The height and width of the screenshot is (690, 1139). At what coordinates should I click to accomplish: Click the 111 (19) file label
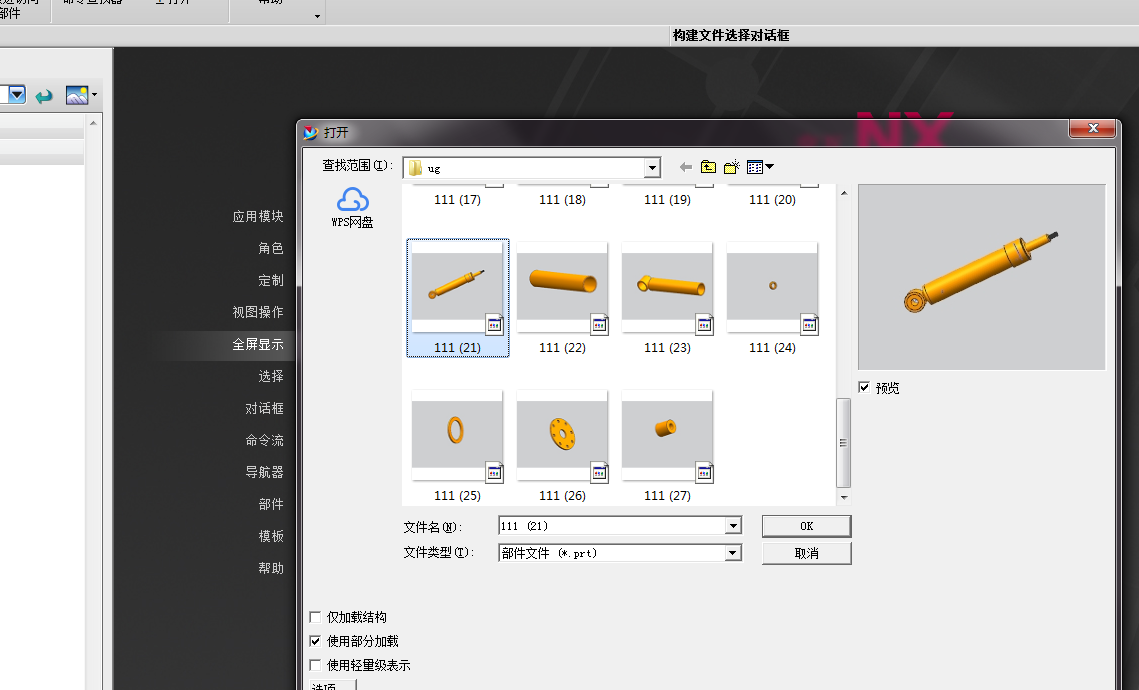pos(668,200)
